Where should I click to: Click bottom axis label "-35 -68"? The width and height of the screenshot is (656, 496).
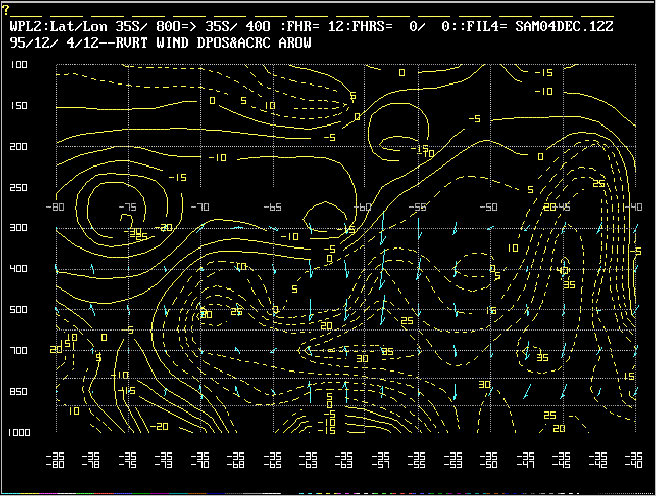pyautogui.click(x=236, y=460)
